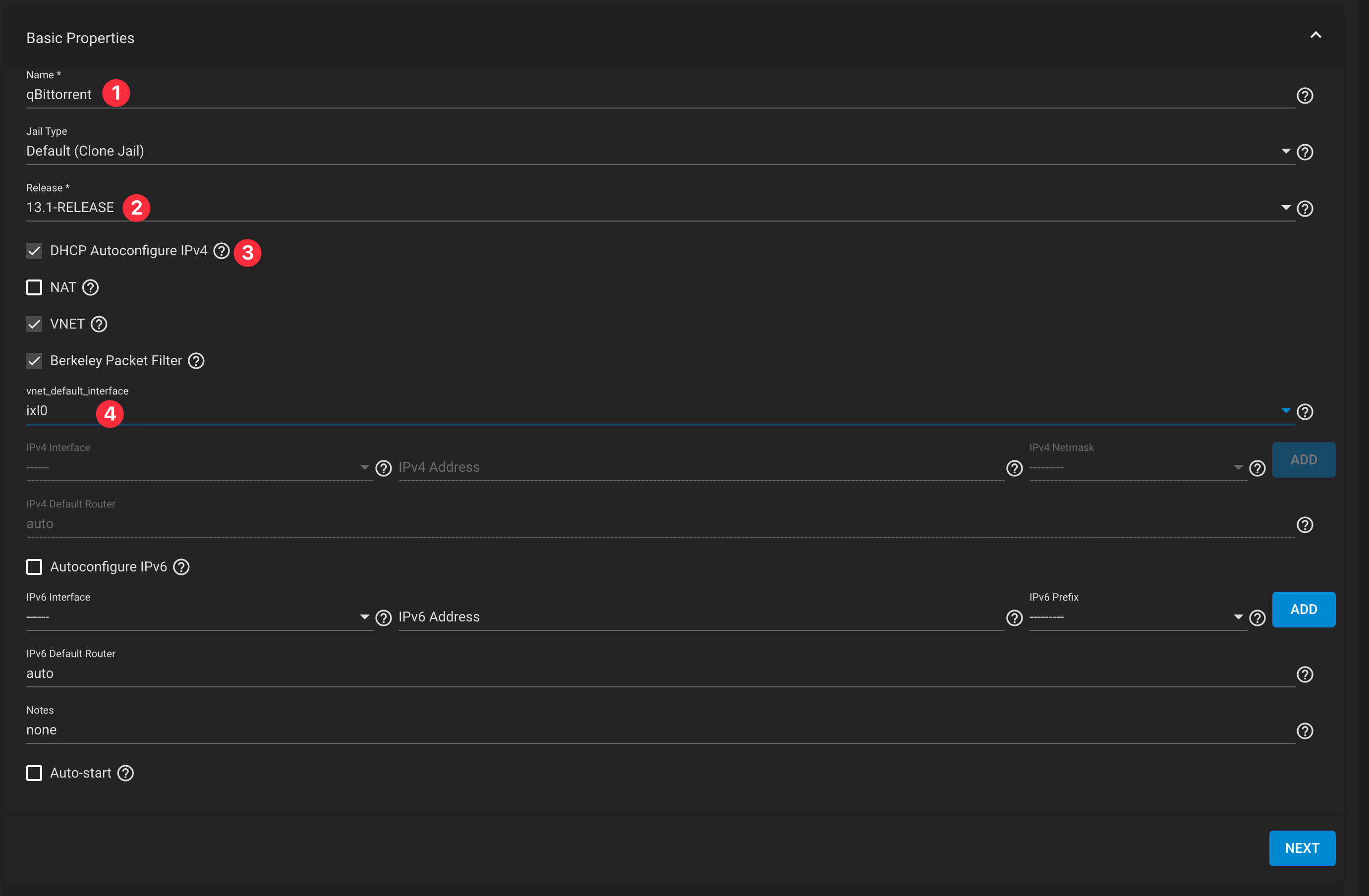
Task: Enable the Auto-start checkbox
Action: click(x=35, y=773)
